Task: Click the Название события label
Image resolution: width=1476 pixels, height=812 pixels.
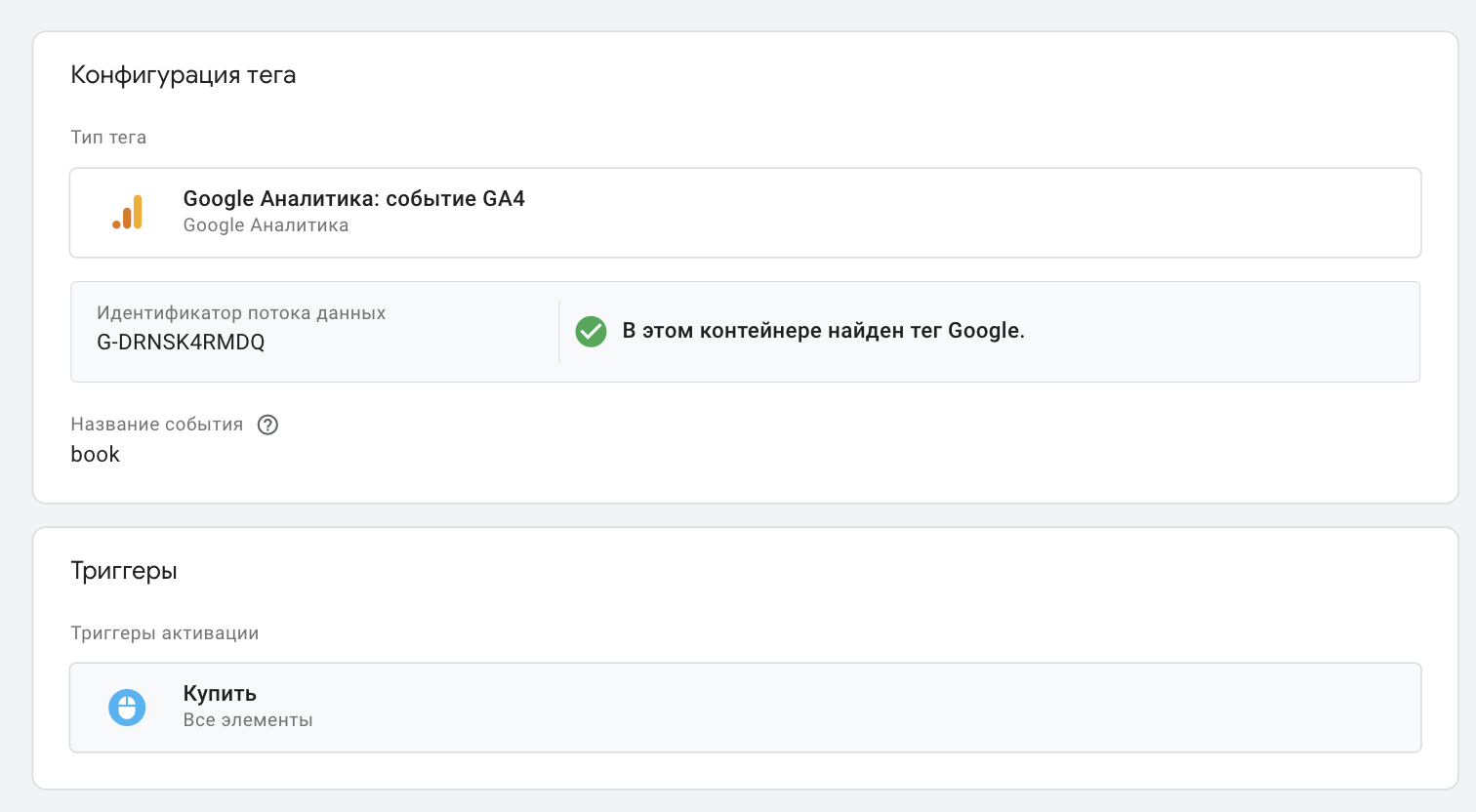Action: click(x=157, y=425)
